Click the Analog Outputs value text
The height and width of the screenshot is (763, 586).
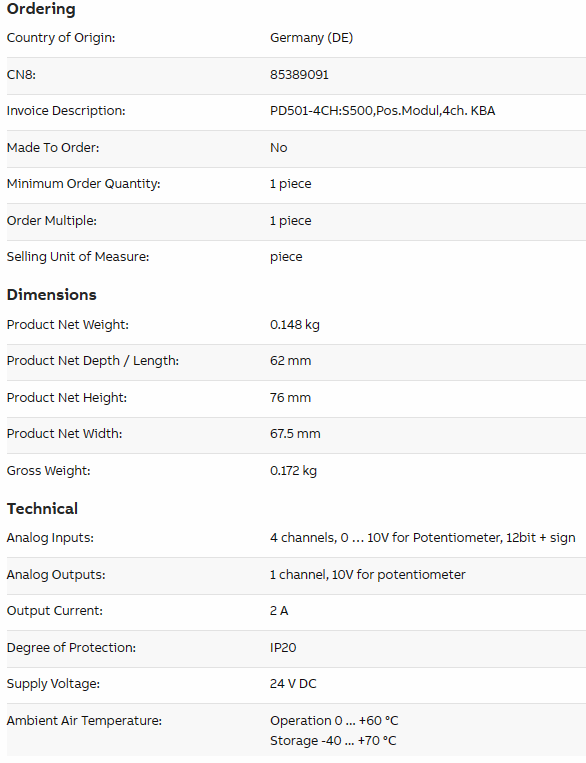(x=368, y=575)
